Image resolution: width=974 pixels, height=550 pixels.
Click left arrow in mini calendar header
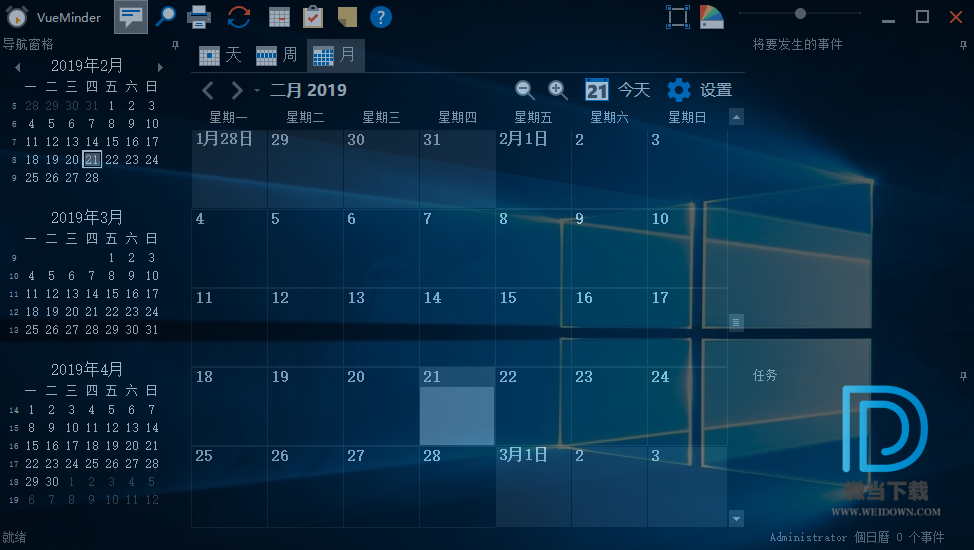click(17, 66)
